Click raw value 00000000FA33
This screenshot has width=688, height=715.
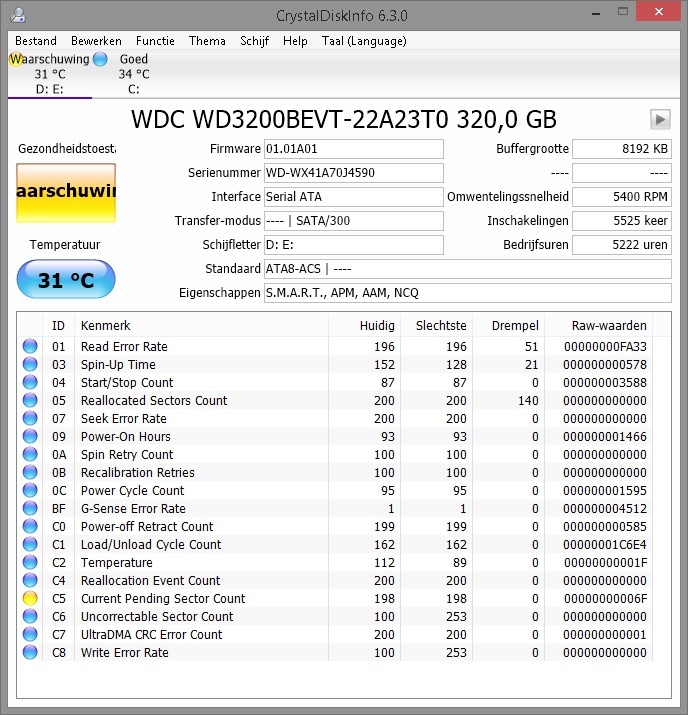point(605,347)
